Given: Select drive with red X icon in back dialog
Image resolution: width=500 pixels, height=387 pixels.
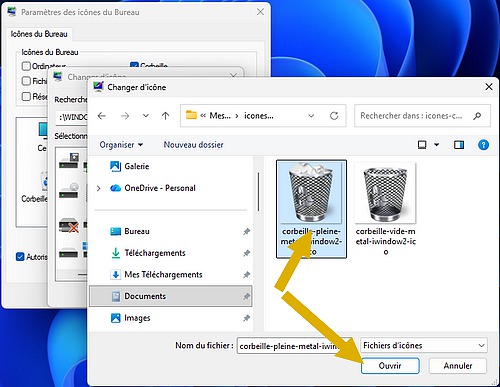Looking at the screenshot, I should [x=69, y=226].
